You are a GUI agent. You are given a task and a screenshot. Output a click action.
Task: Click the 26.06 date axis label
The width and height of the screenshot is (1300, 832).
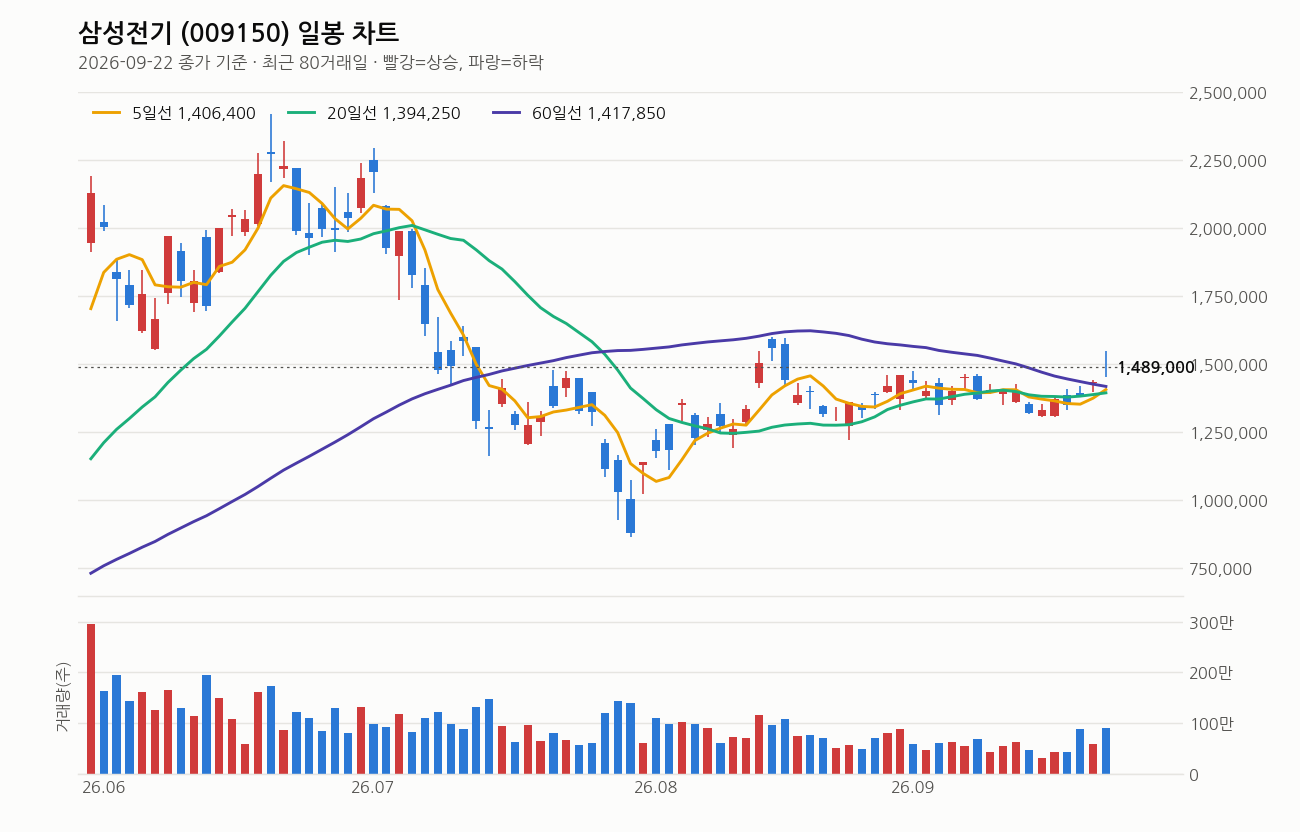103,788
